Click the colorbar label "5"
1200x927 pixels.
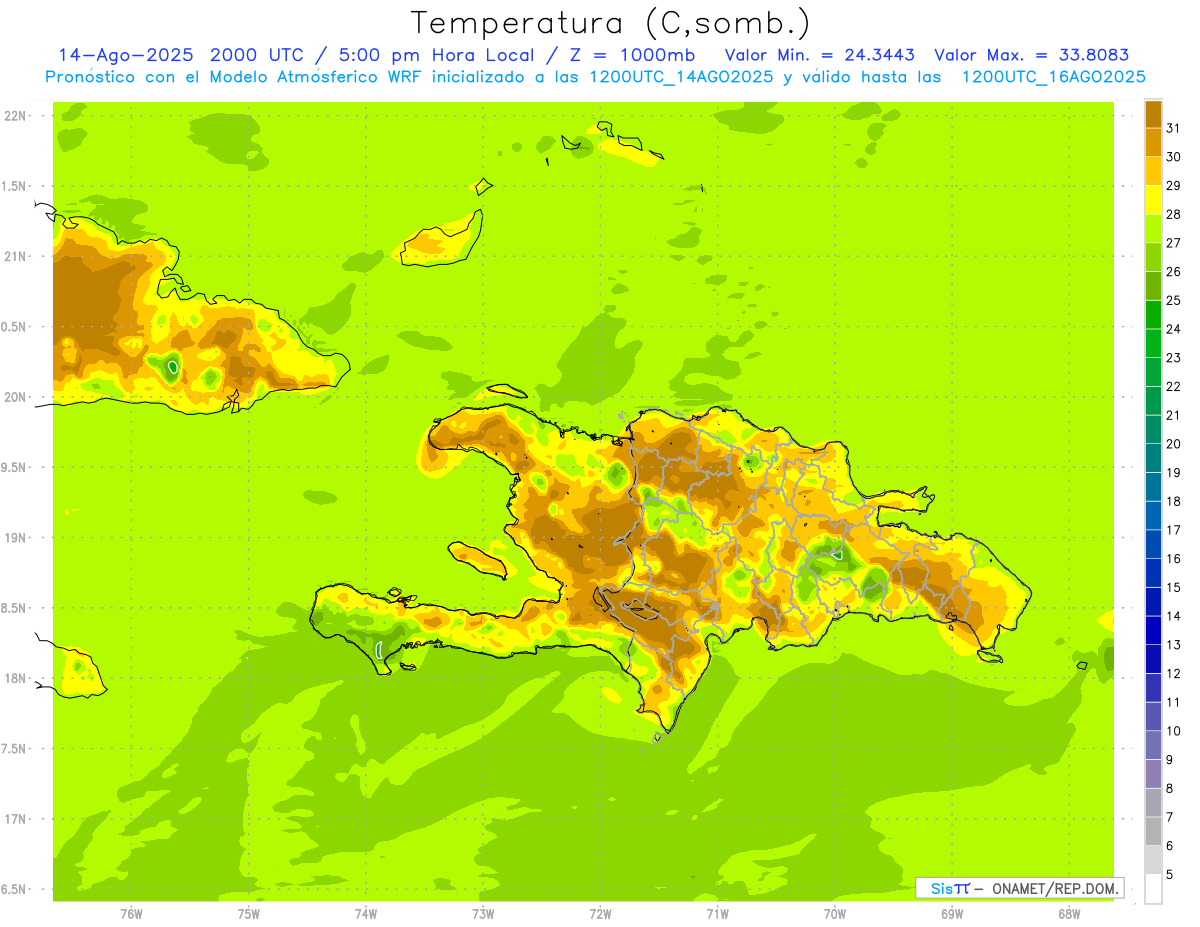coord(1170,874)
